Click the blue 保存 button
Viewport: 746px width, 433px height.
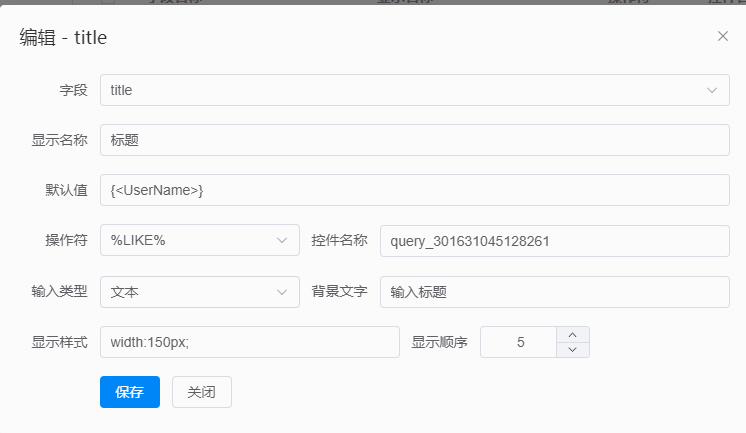130,392
